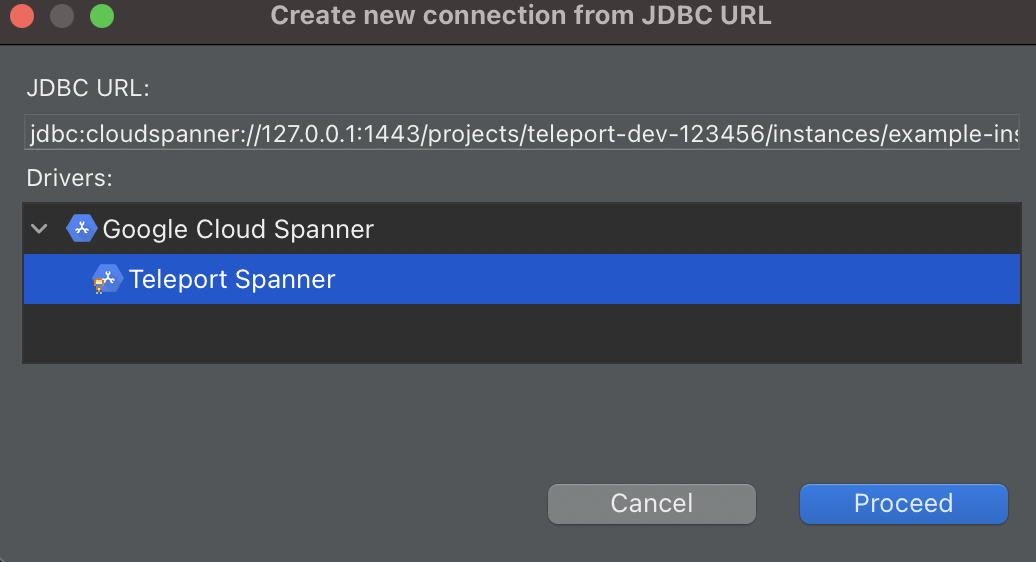The height and width of the screenshot is (562, 1036).
Task: Click the 'Drivers:' list label
Action: (70, 179)
